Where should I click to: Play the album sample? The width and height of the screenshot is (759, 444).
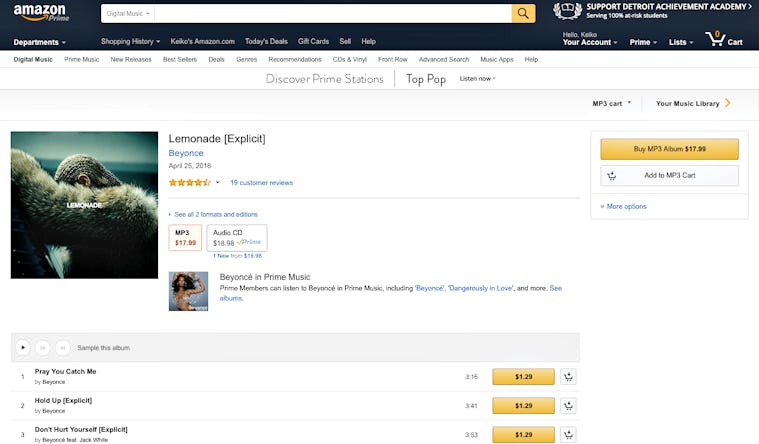23,348
